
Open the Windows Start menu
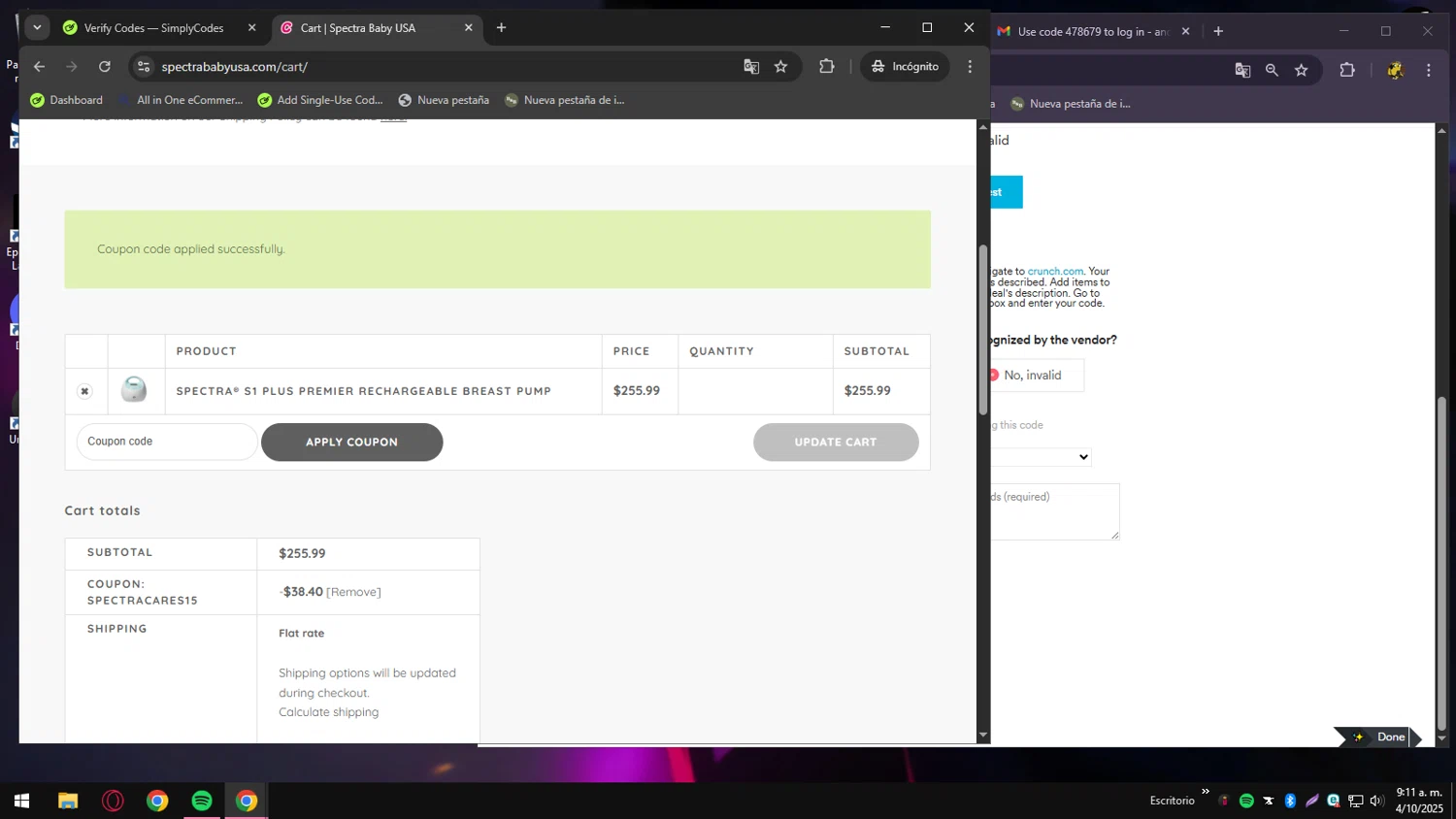[21, 801]
